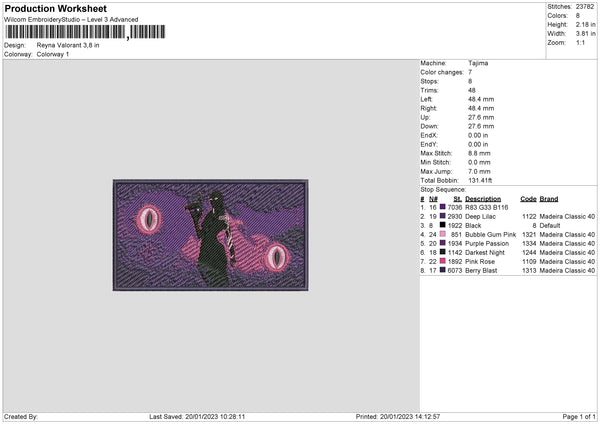Viewport: 600px width, 424px height.
Task: Select the R83 G33 B116 description text
Action: [486, 207]
